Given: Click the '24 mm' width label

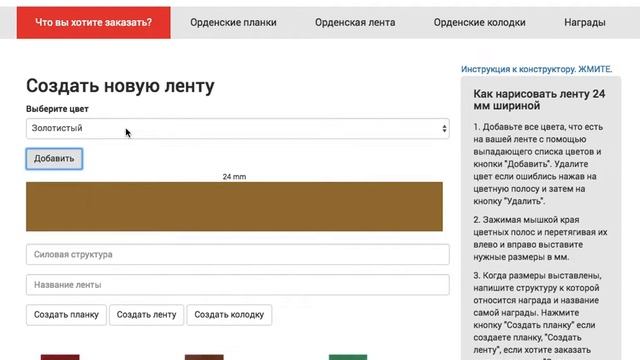Looking at the screenshot, I should click(234, 177).
